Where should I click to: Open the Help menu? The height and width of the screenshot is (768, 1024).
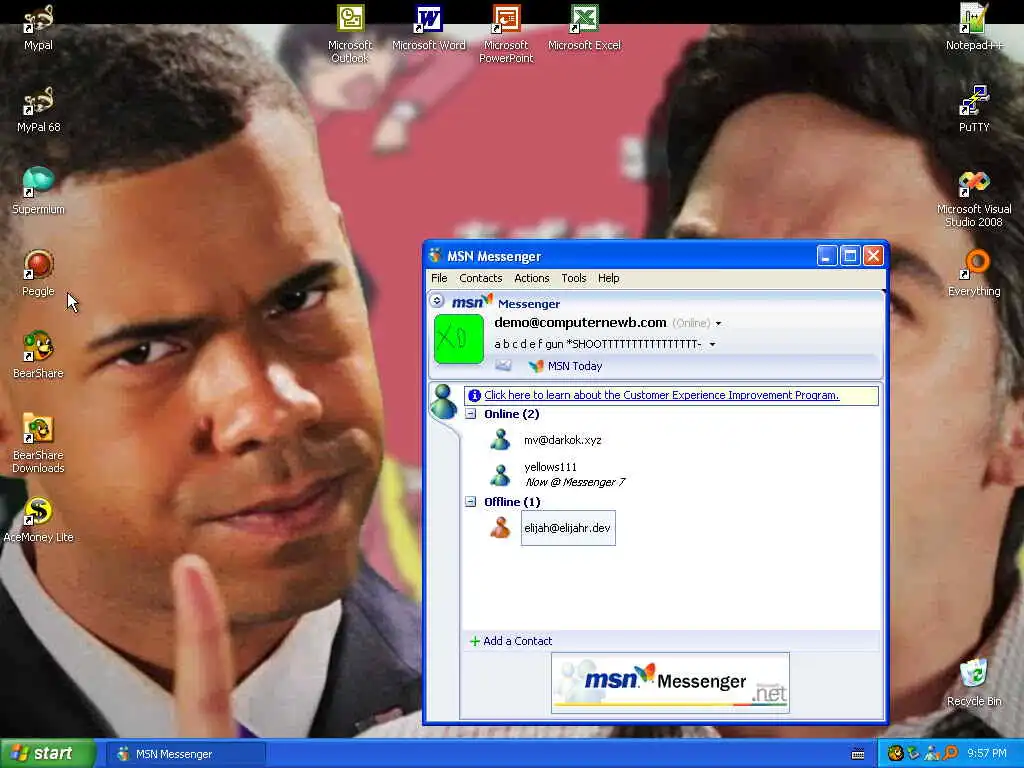point(609,278)
